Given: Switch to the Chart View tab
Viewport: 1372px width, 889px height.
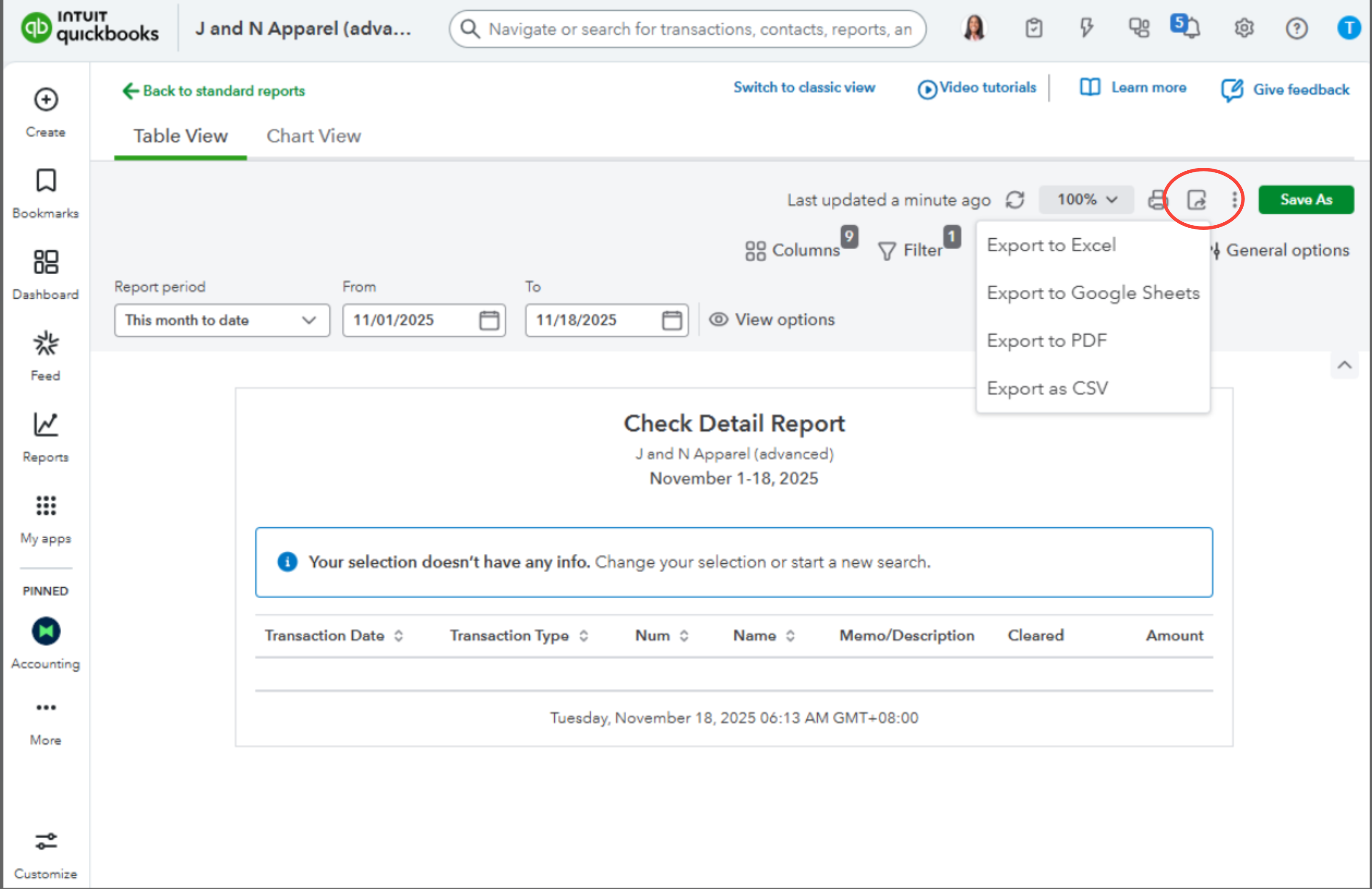Looking at the screenshot, I should pyautogui.click(x=313, y=136).
